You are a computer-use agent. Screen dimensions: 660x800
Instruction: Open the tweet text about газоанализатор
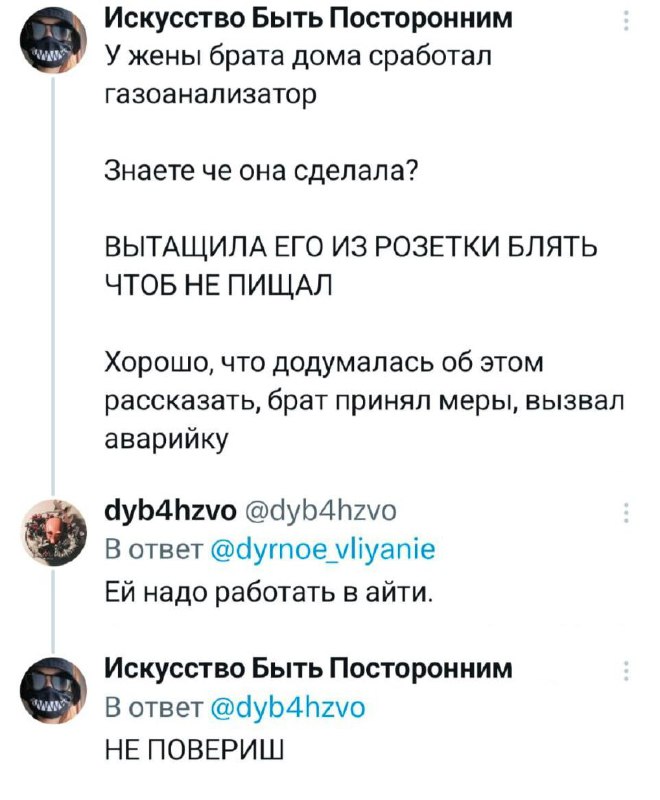[298, 75]
